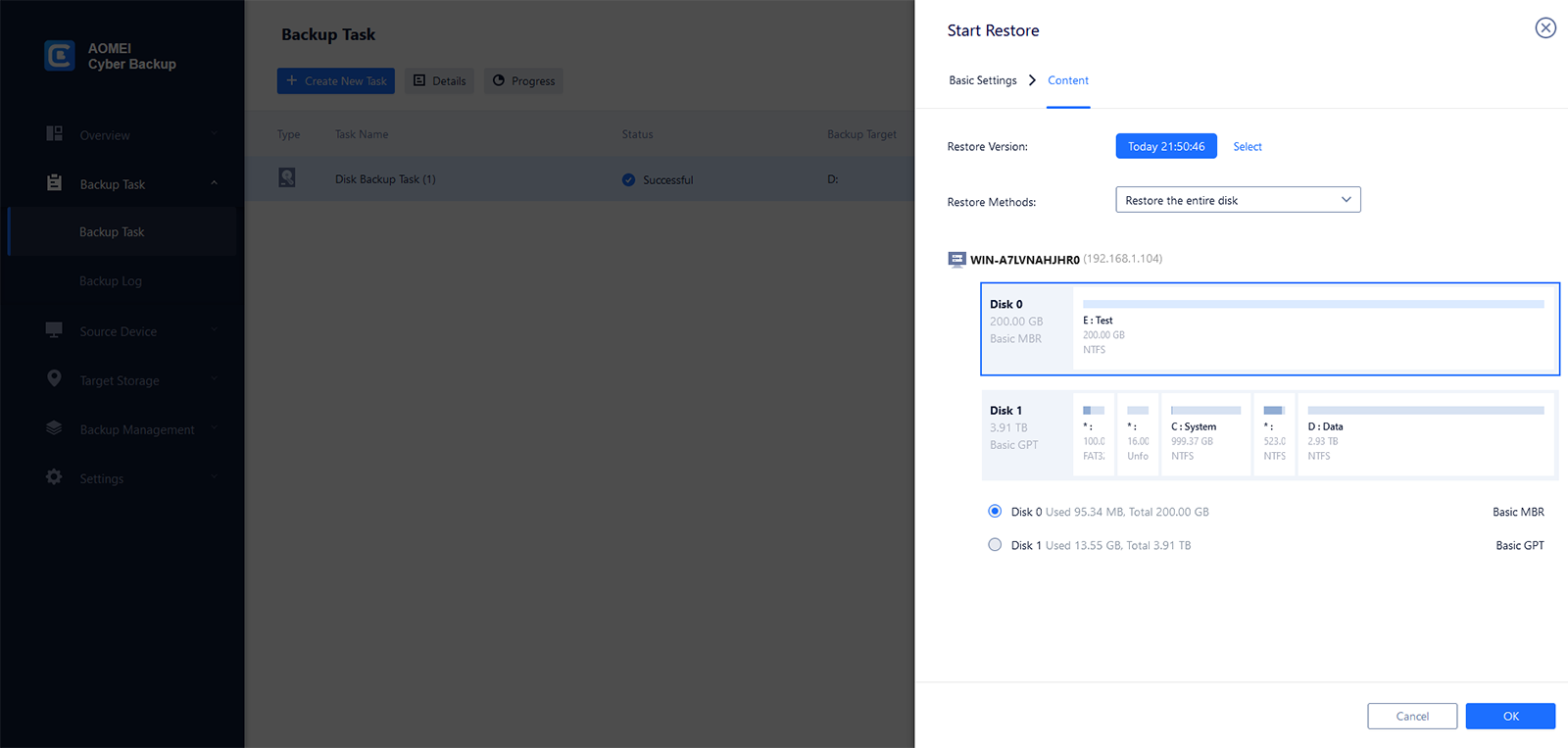This screenshot has height=748, width=1568.
Task: Click the 16 MB unformatted partition on Disk 1
Action: click(x=1138, y=434)
